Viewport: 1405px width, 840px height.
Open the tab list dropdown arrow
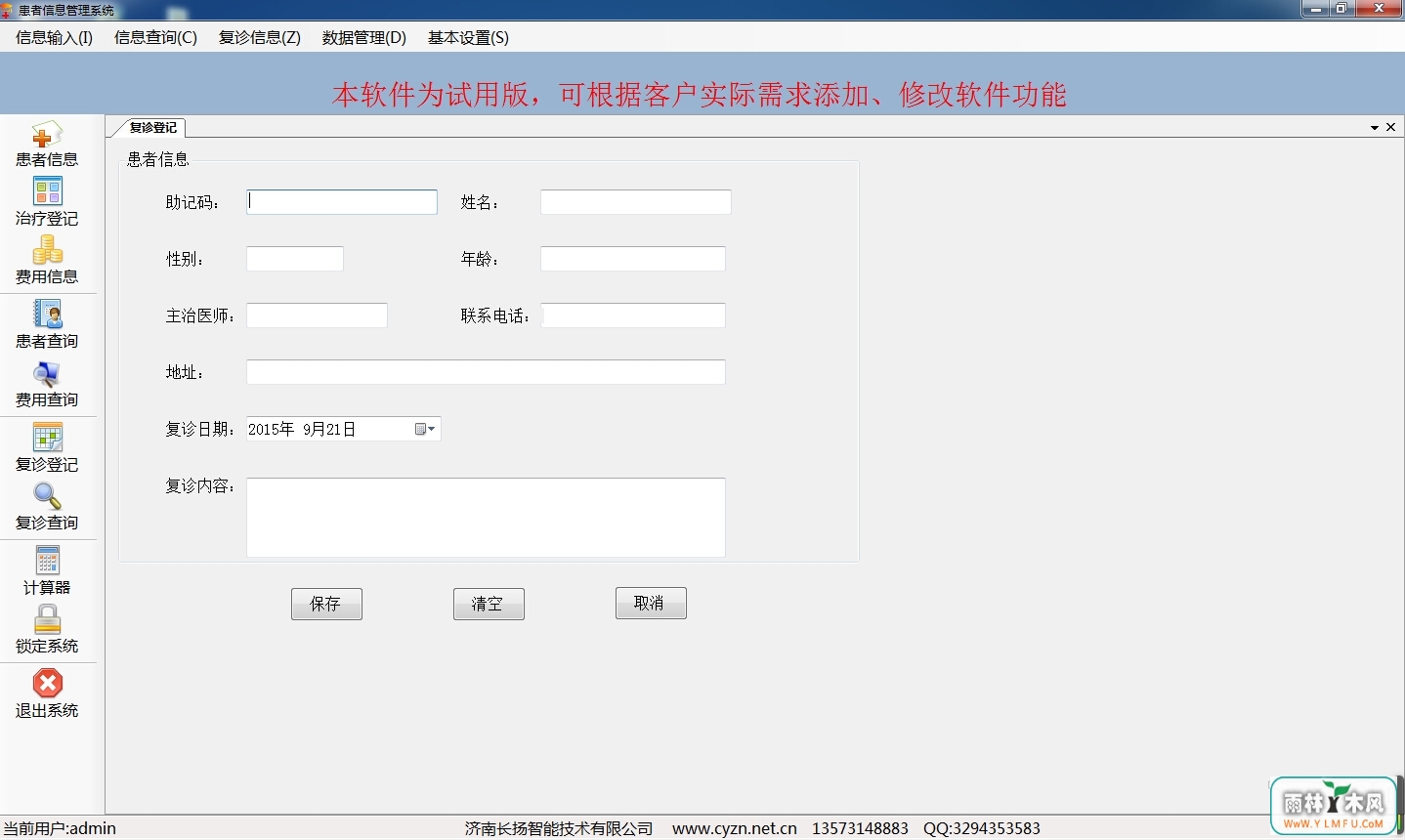point(1375,128)
